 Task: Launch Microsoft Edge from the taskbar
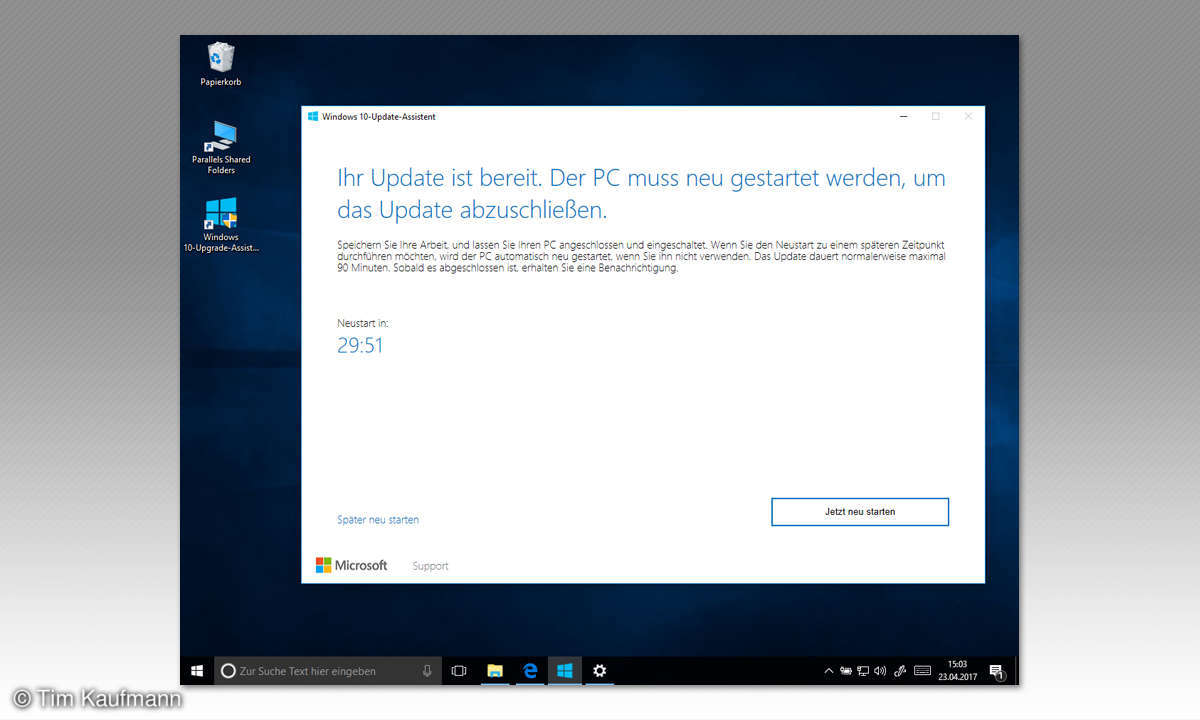point(530,671)
